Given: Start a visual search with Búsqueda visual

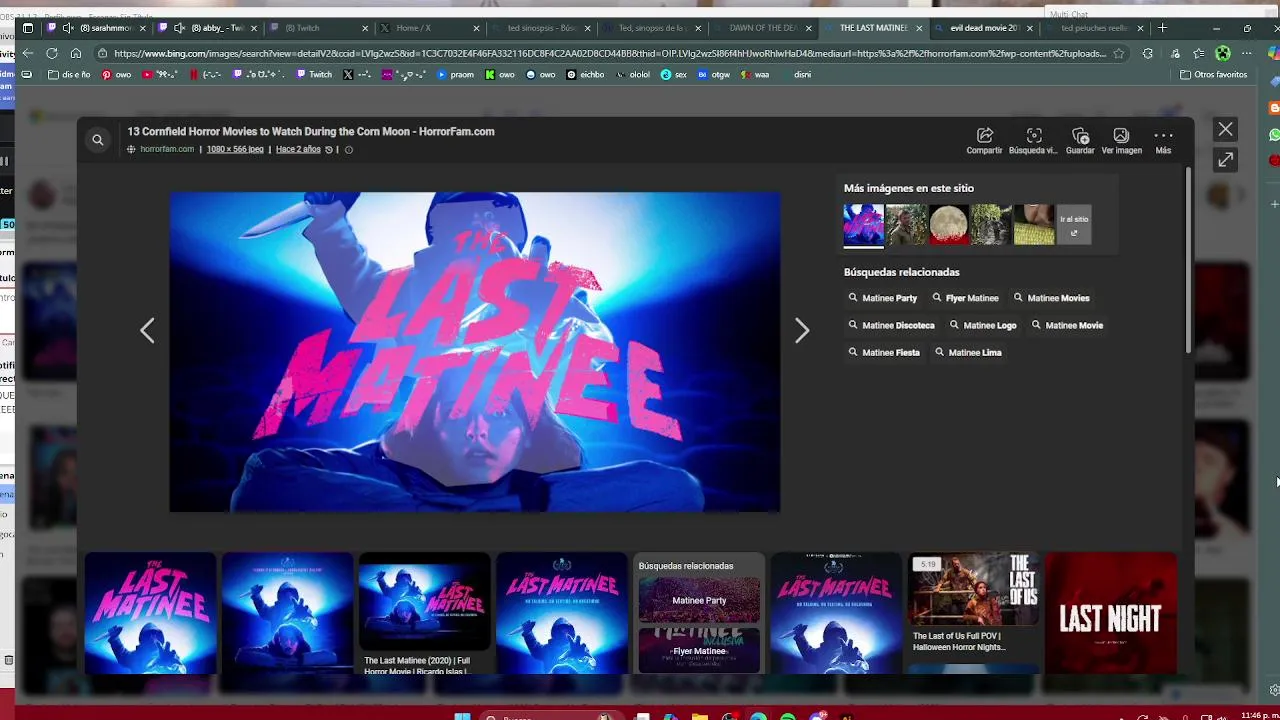Looking at the screenshot, I should click(x=1033, y=141).
